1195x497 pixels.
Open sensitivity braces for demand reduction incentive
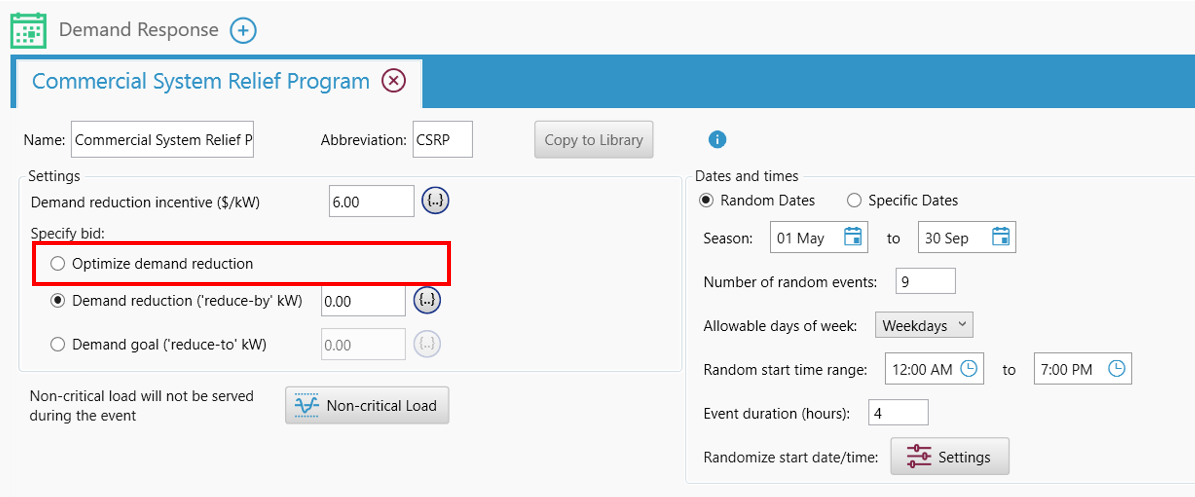(435, 201)
